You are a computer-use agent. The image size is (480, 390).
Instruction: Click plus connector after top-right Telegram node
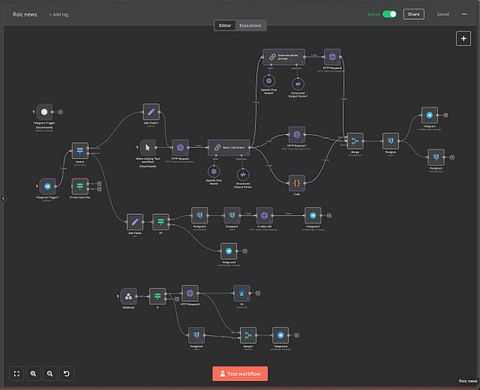[x=446, y=115]
